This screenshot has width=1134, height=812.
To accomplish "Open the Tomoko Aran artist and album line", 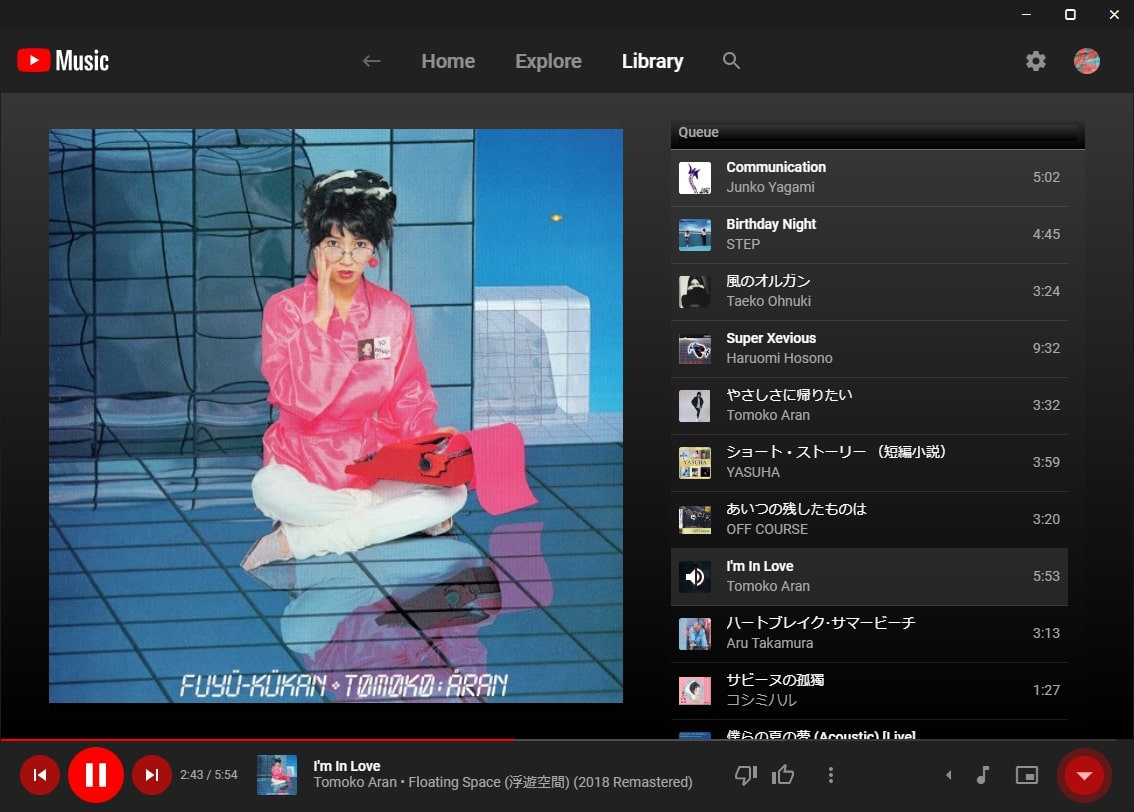I will point(503,782).
